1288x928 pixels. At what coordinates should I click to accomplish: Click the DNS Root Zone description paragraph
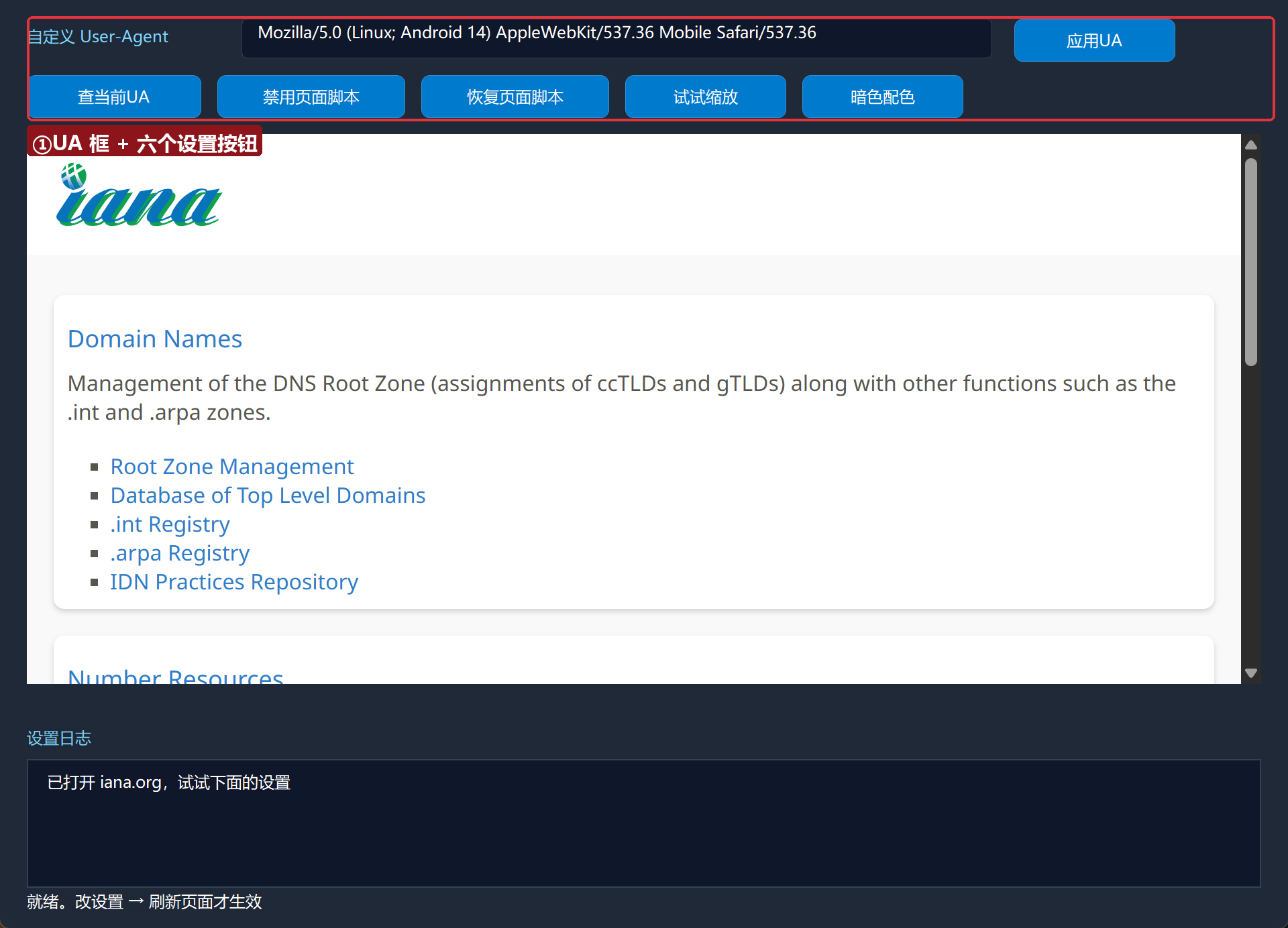(622, 398)
